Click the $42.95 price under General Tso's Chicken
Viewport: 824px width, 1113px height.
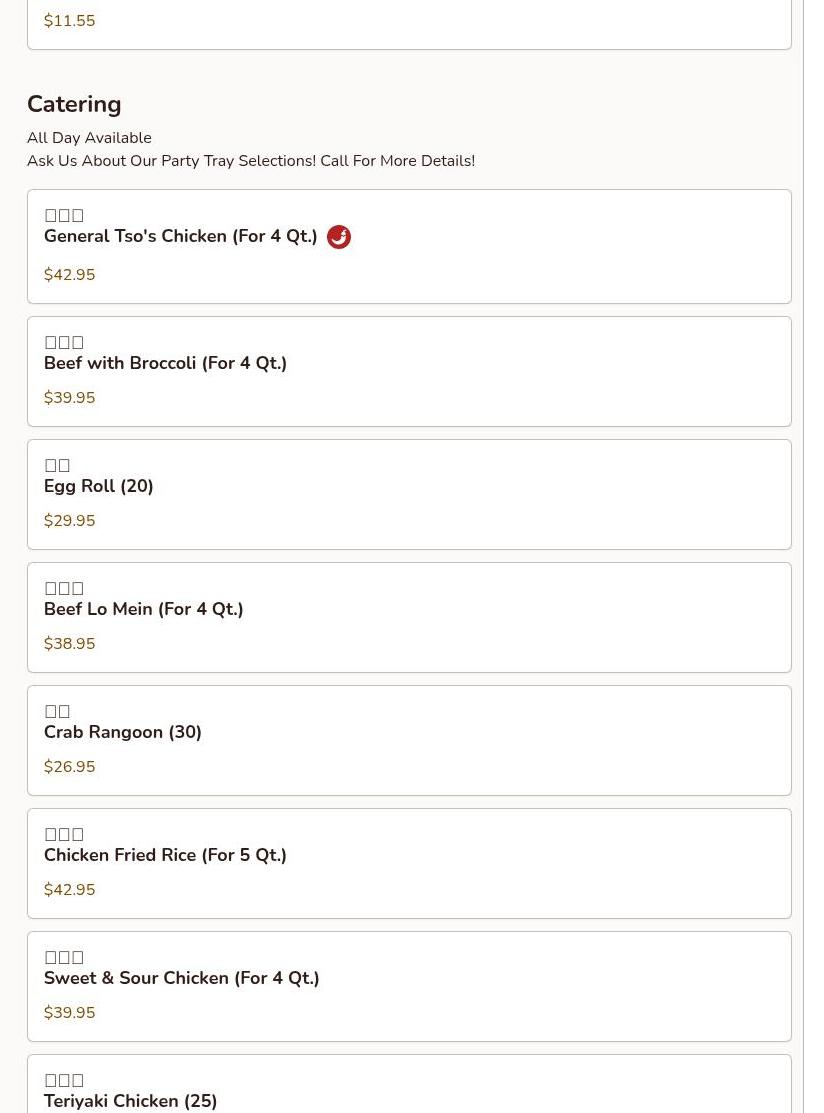point(70,275)
